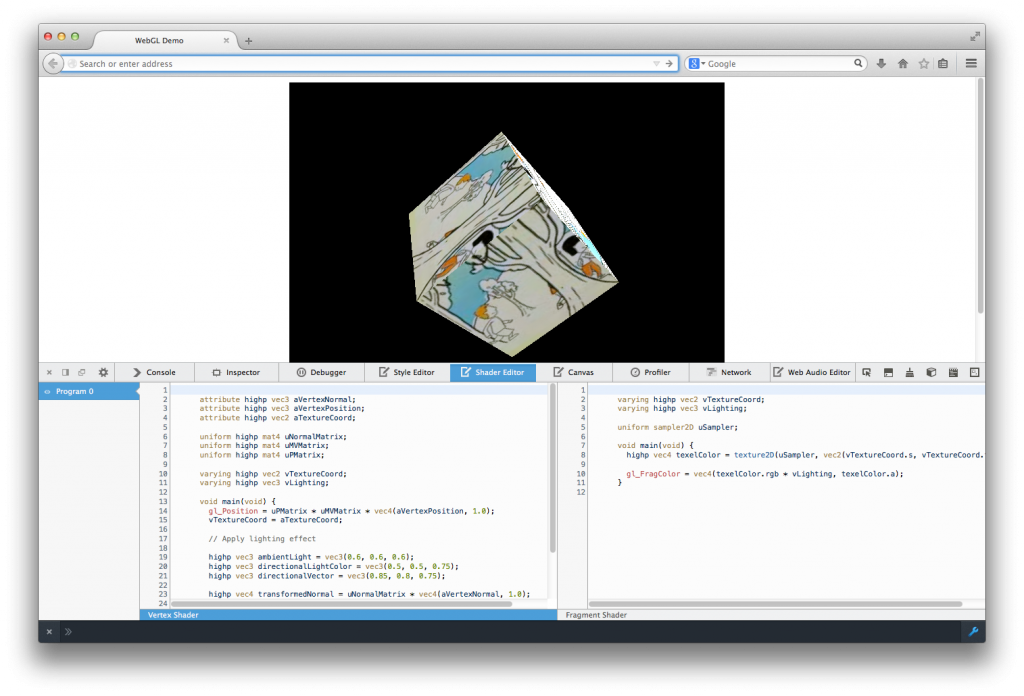Close the developer toolbar at bottom

pyautogui.click(x=49, y=632)
